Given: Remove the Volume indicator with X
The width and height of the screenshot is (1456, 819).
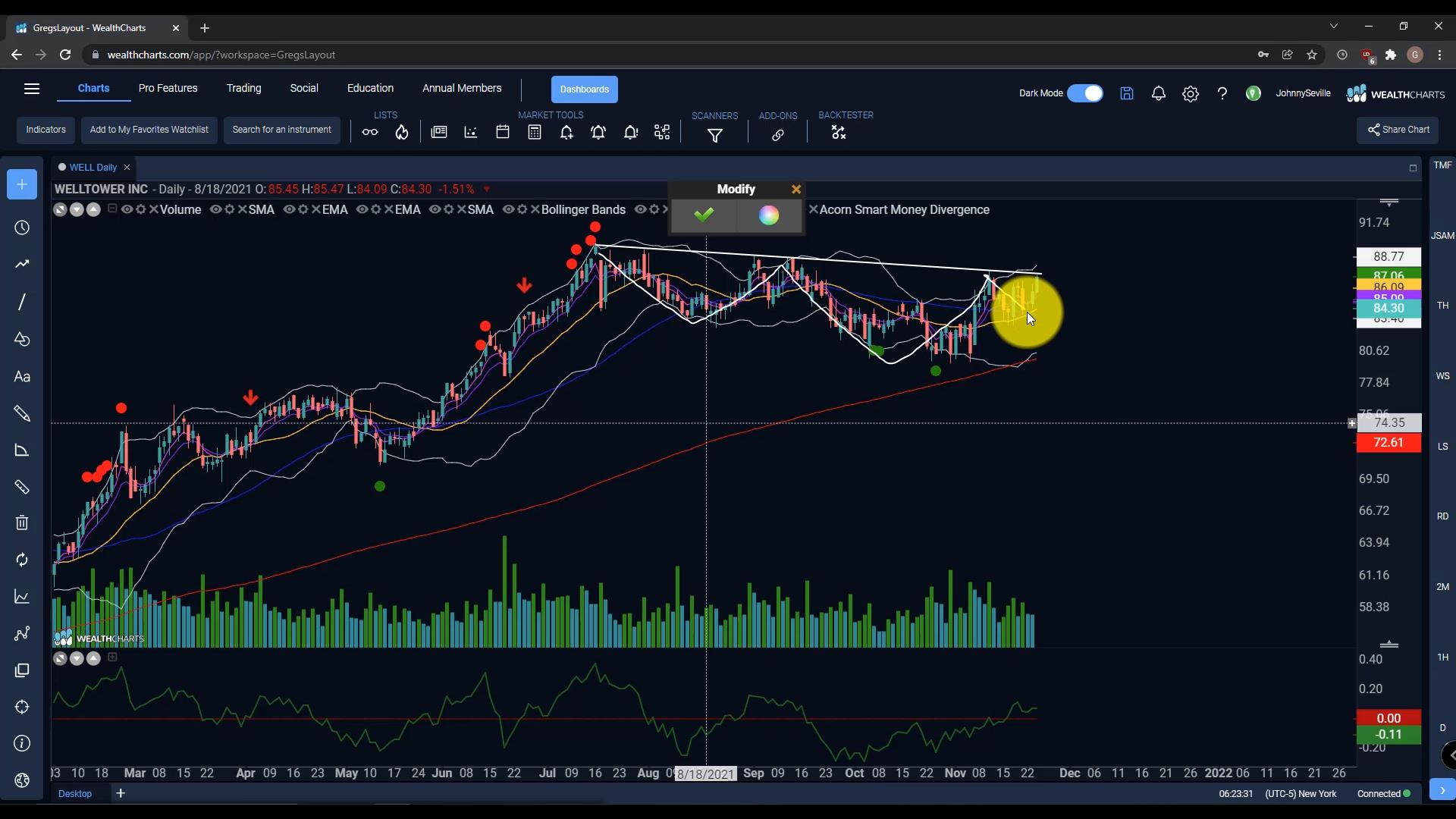Looking at the screenshot, I should pos(154,210).
